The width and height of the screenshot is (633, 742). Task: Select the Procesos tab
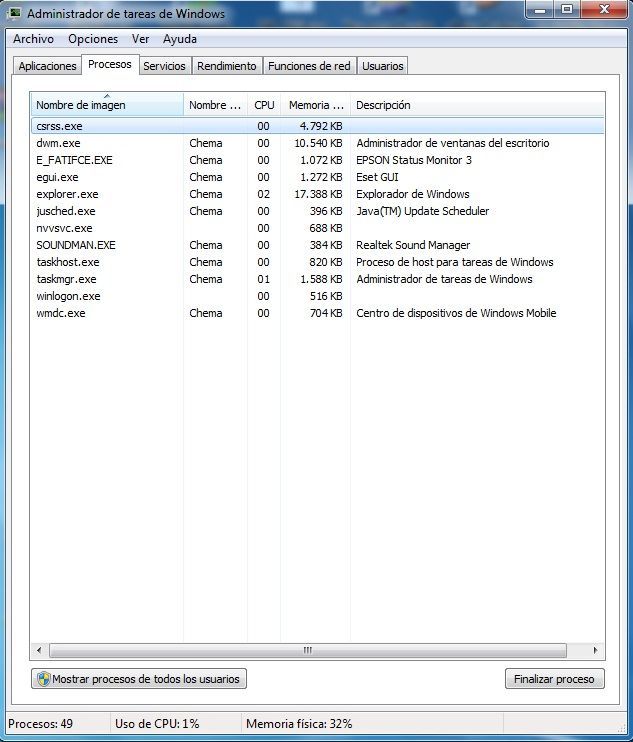tap(110, 64)
